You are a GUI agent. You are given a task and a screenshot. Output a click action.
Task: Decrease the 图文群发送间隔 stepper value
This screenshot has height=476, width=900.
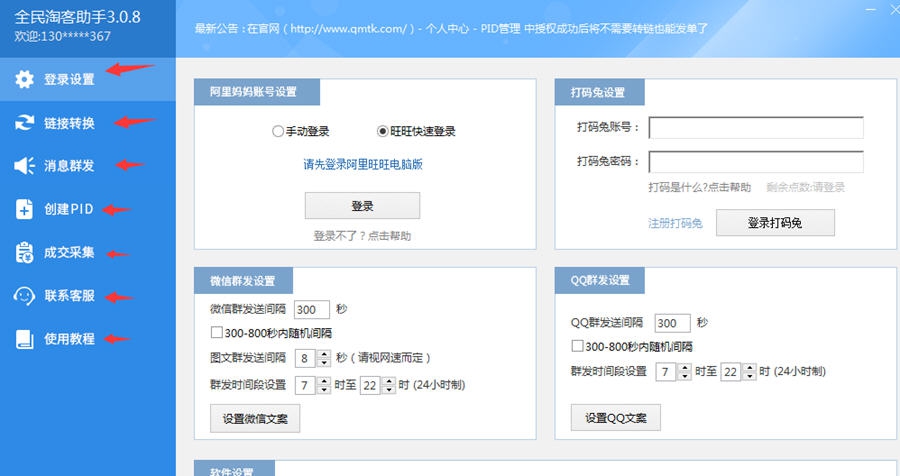(x=324, y=362)
